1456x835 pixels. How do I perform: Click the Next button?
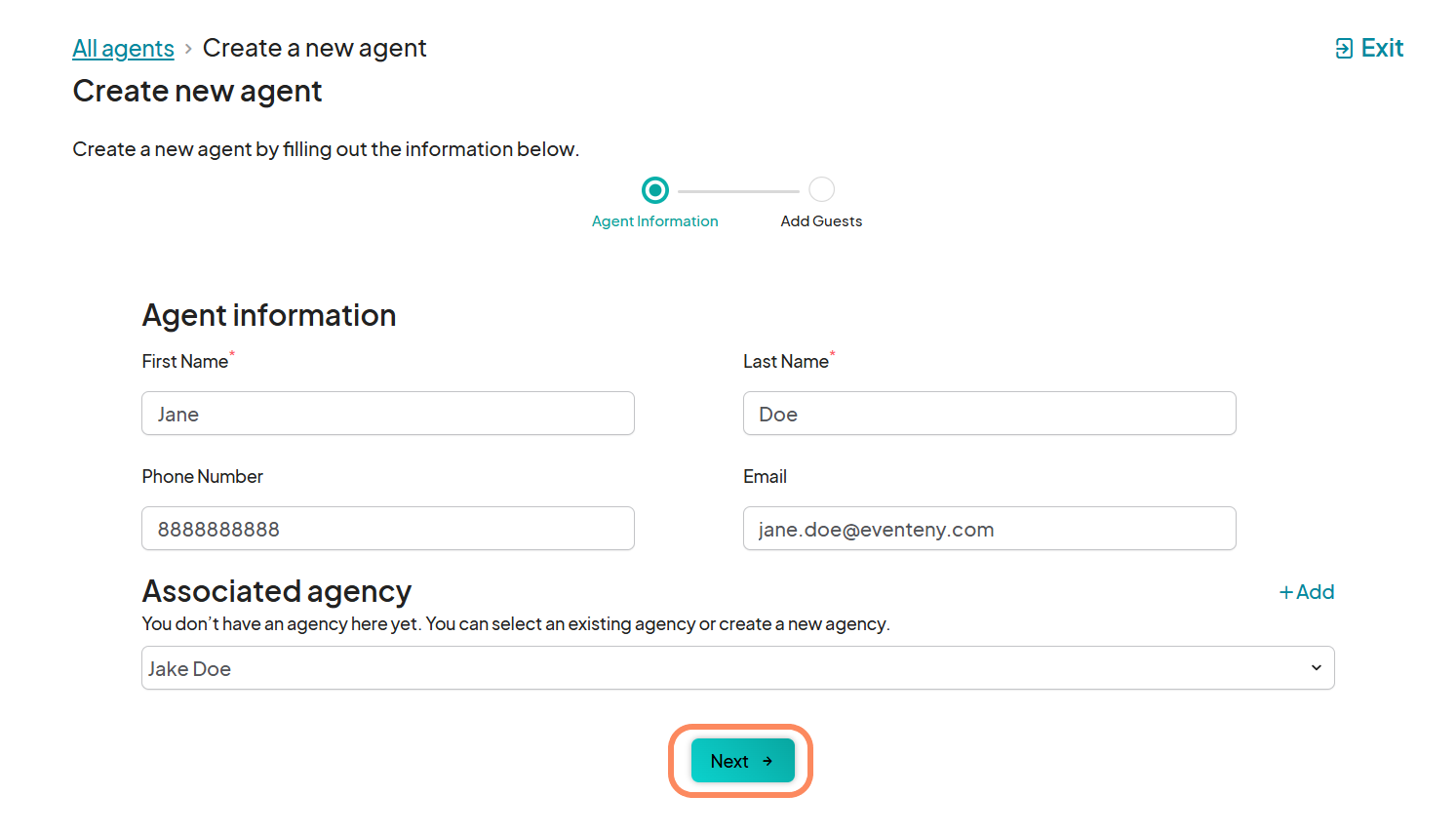tap(743, 761)
